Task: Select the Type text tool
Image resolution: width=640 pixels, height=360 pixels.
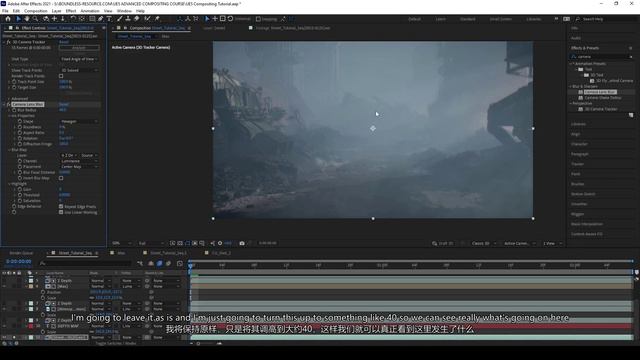Action: pyautogui.click(x=109, y=19)
